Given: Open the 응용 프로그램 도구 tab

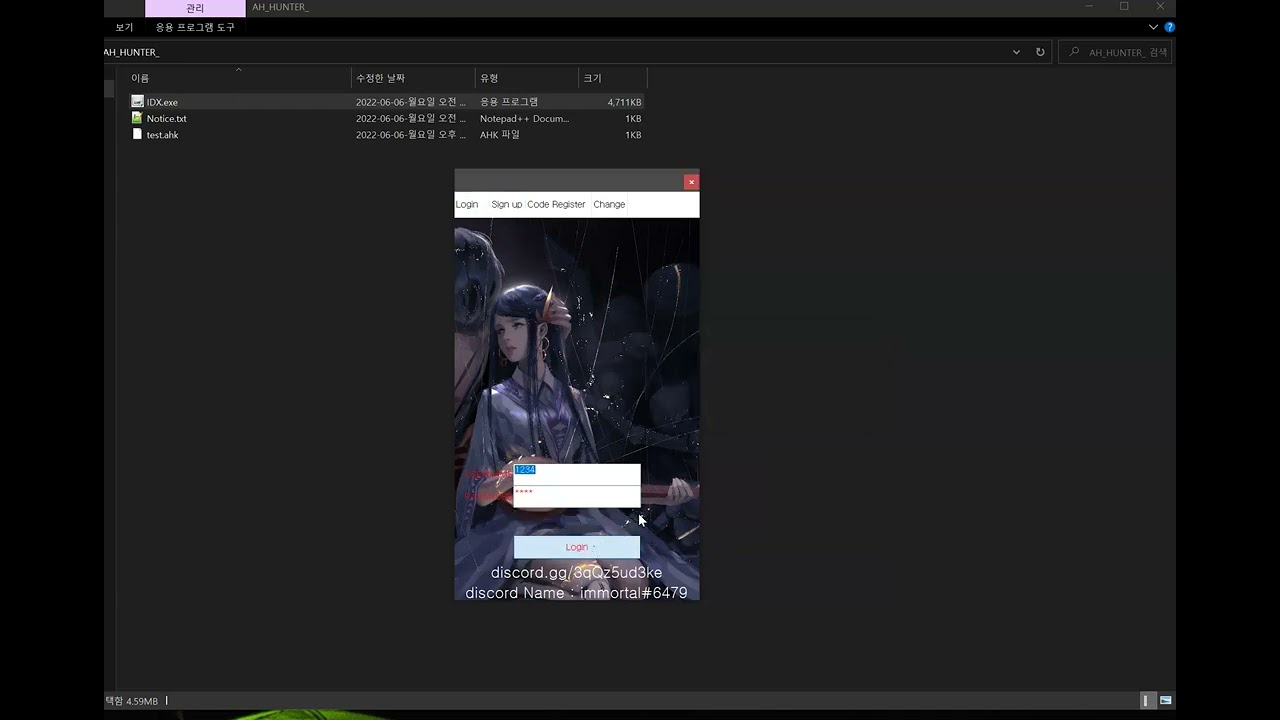Looking at the screenshot, I should point(195,27).
